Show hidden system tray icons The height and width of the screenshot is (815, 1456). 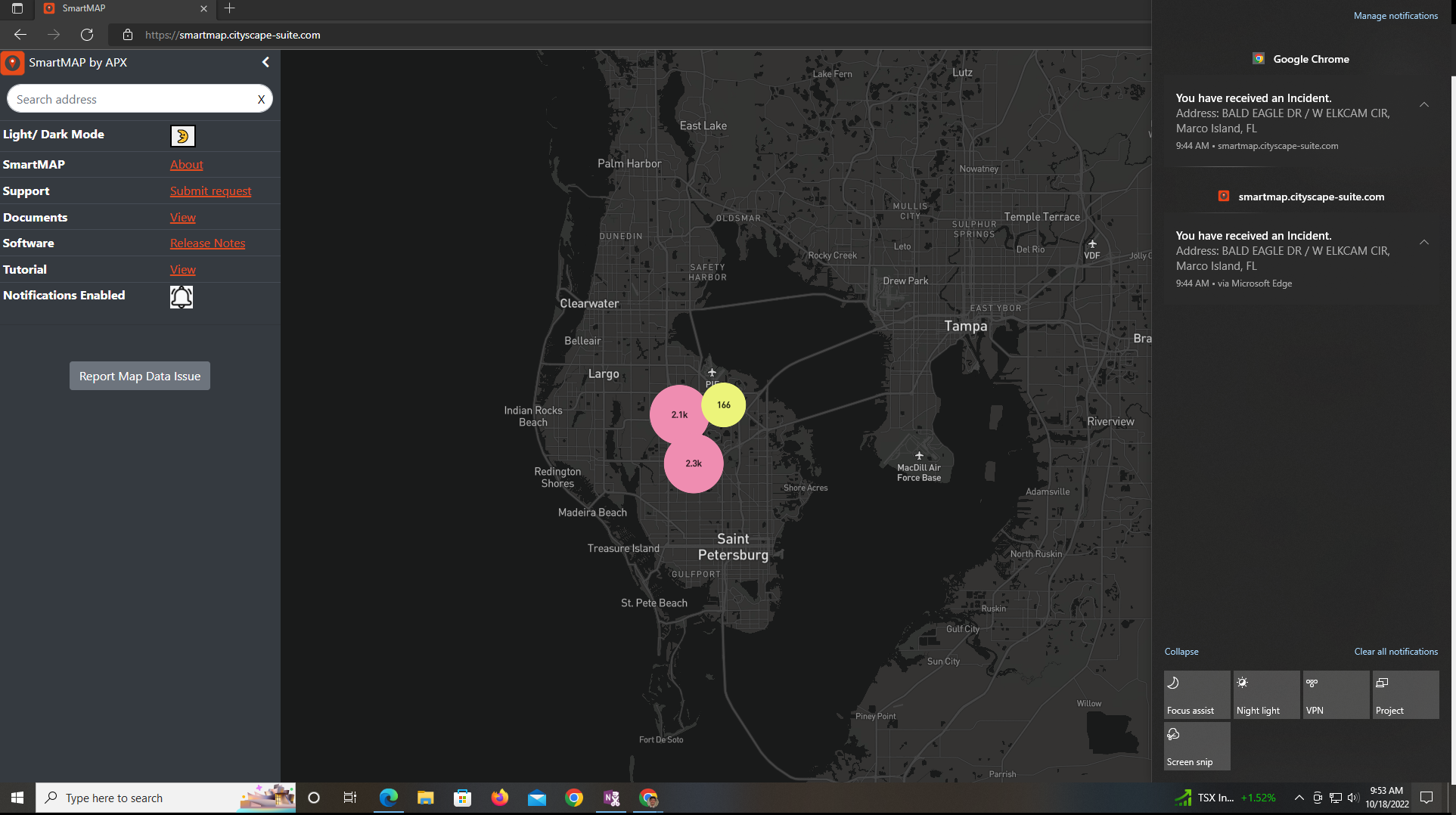(1299, 798)
